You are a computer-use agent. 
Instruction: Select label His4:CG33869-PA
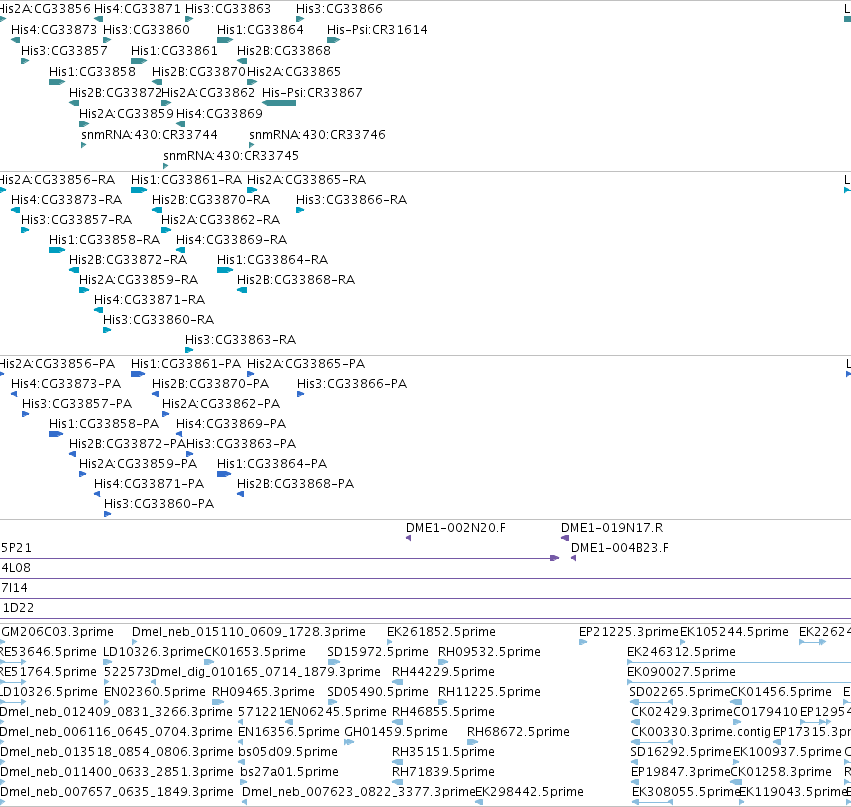click(x=231, y=423)
